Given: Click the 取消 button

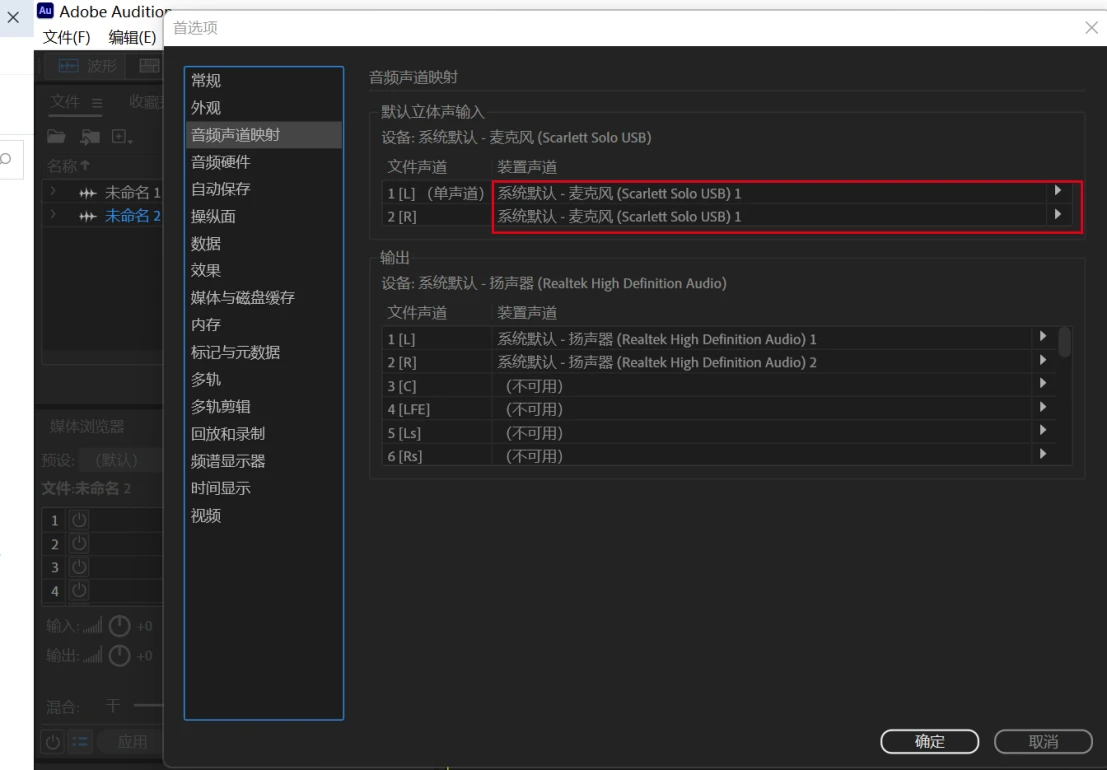Looking at the screenshot, I should 1043,741.
